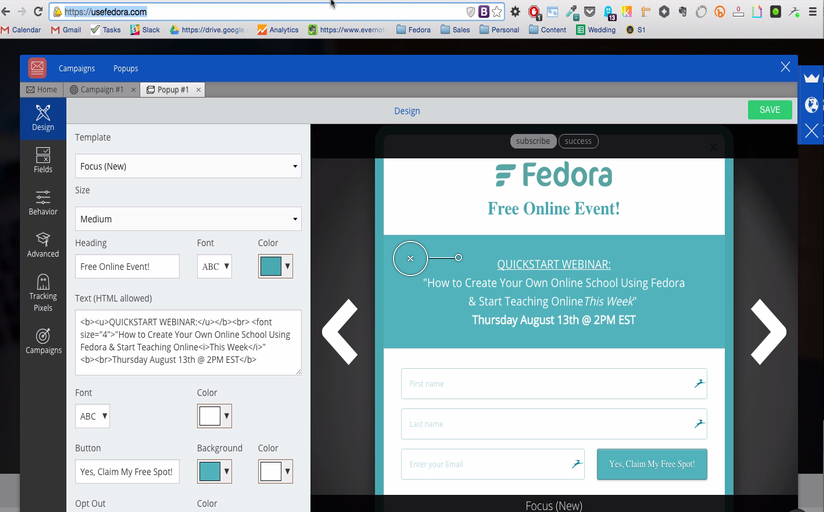Click First name field in preview
Image resolution: width=824 pixels, height=512 pixels.
click(554, 384)
